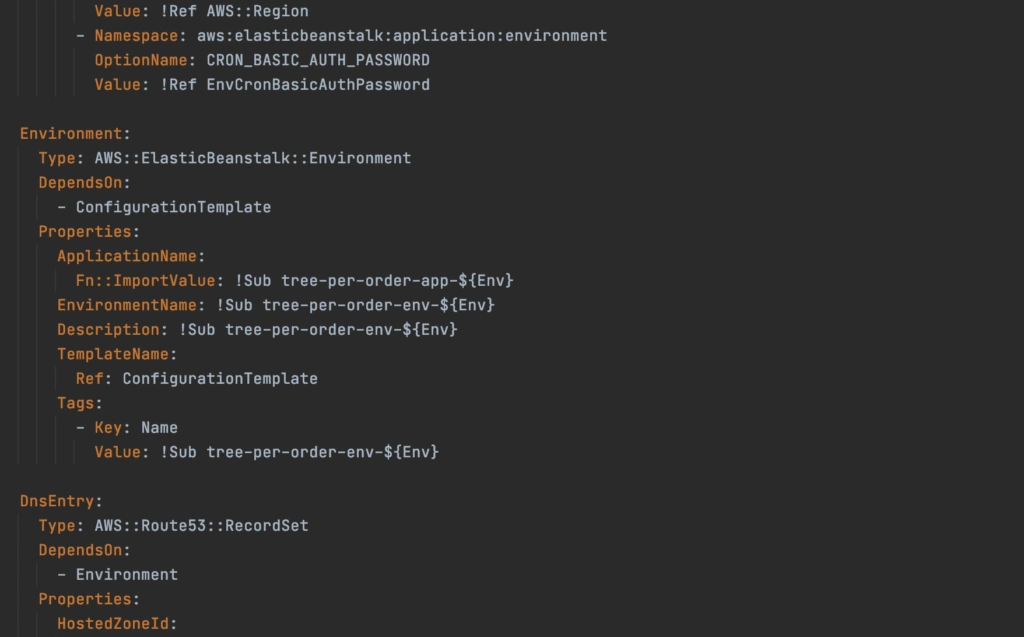Image resolution: width=1024 pixels, height=637 pixels.
Task: Click the Name value of the tag Key
Action: click(x=159, y=427)
